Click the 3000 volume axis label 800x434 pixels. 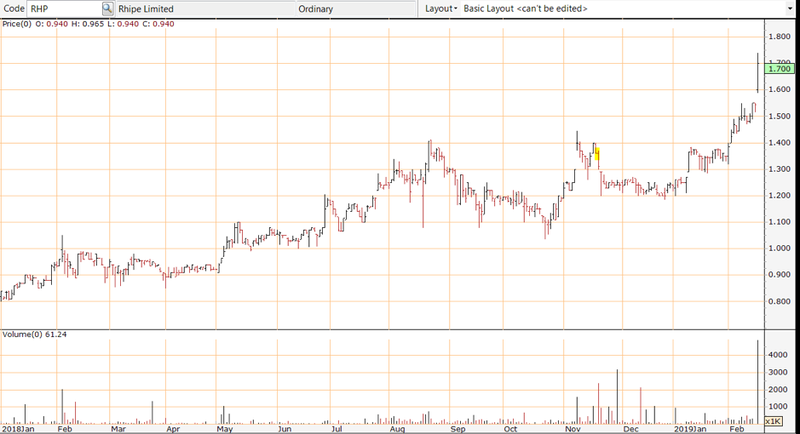point(778,372)
